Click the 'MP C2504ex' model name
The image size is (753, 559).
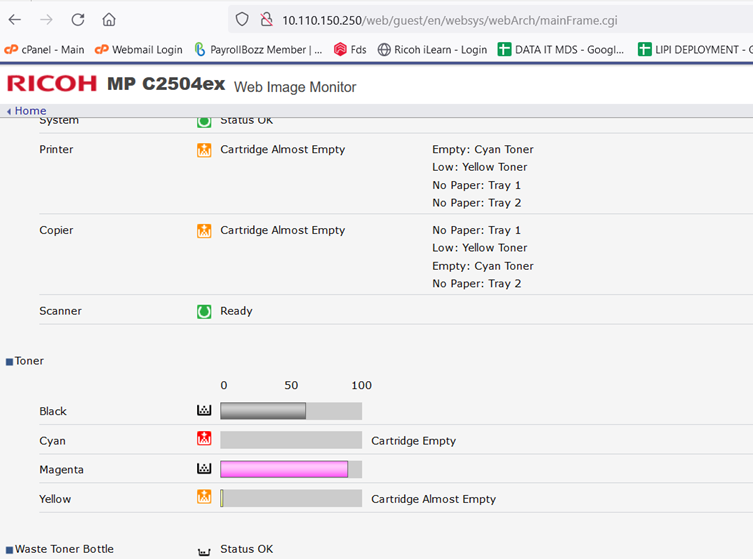point(166,84)
